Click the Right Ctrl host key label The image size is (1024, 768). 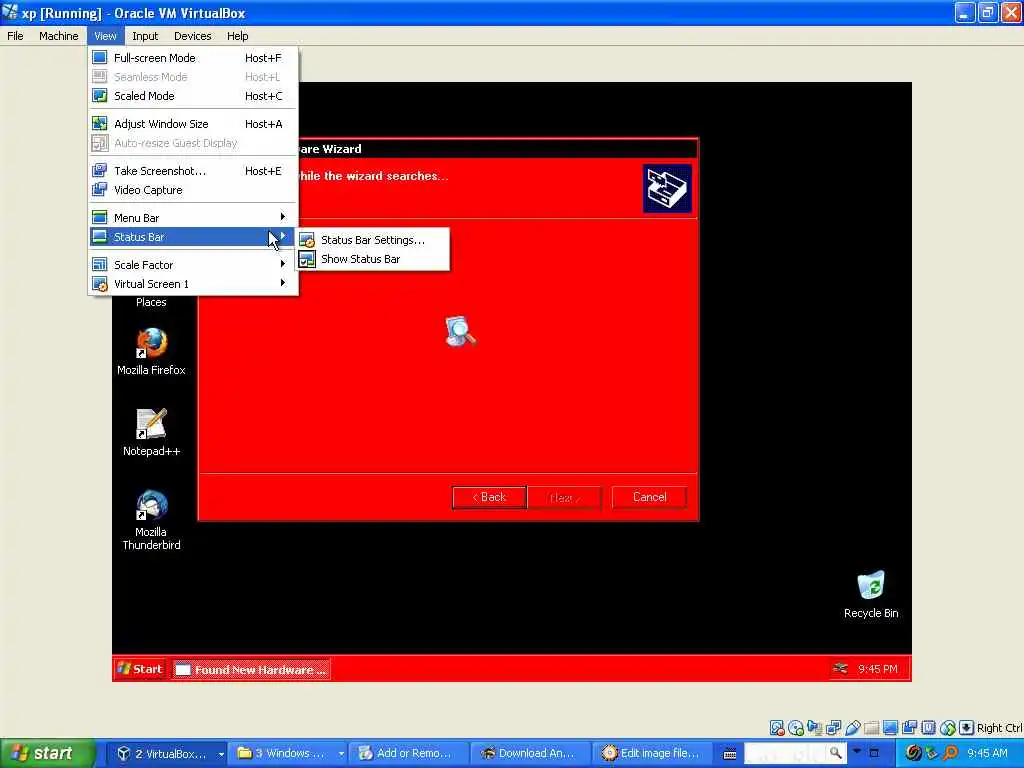(999, 728)
